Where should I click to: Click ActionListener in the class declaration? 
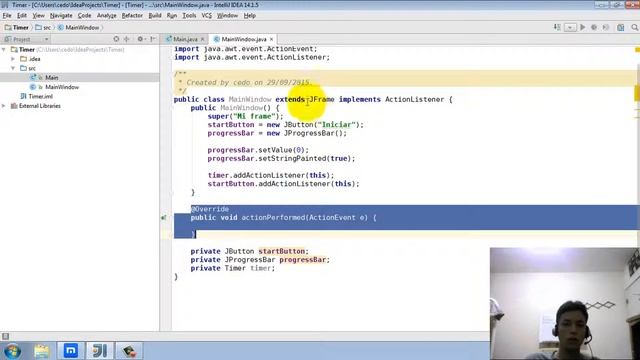[x=414, y=99]
